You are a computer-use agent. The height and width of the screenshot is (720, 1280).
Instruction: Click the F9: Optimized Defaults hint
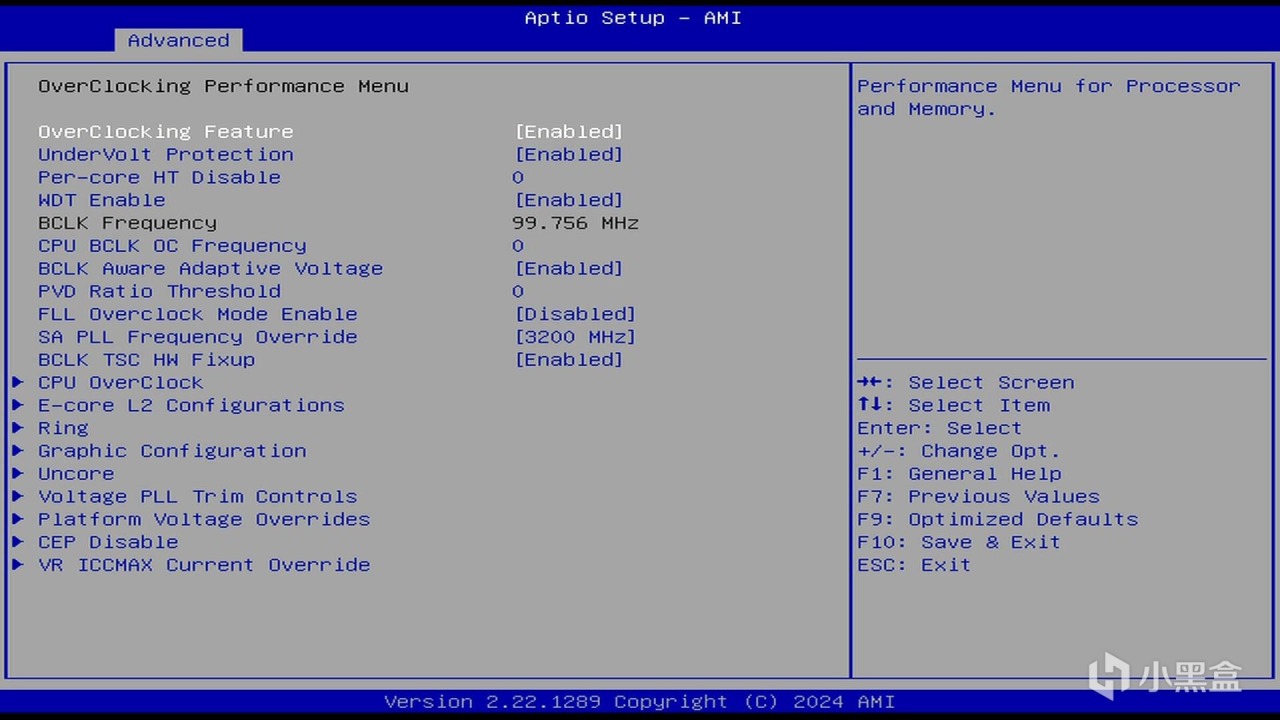point(997,520)
